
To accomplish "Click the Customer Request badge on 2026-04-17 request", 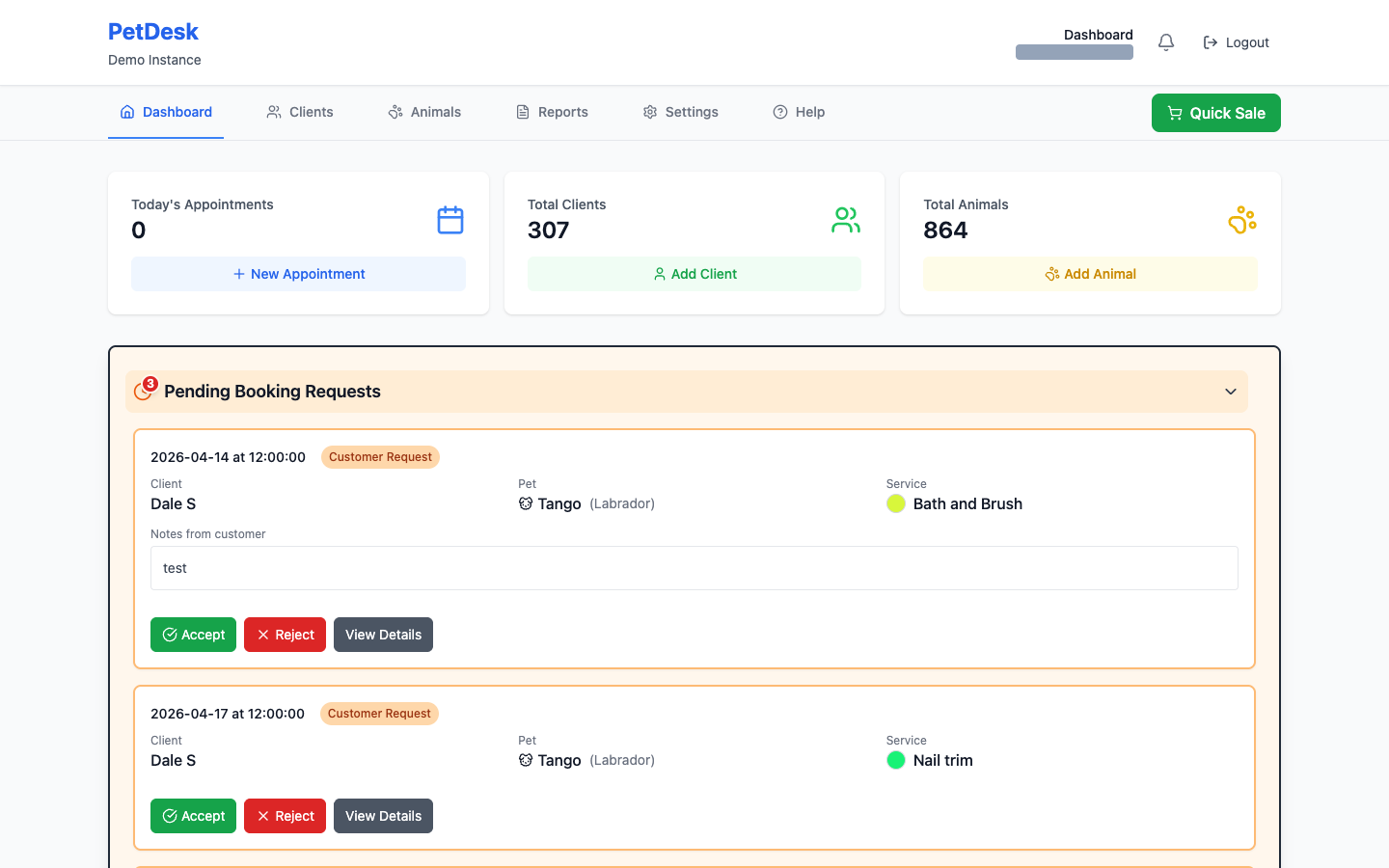I will [x=379, y=714].
